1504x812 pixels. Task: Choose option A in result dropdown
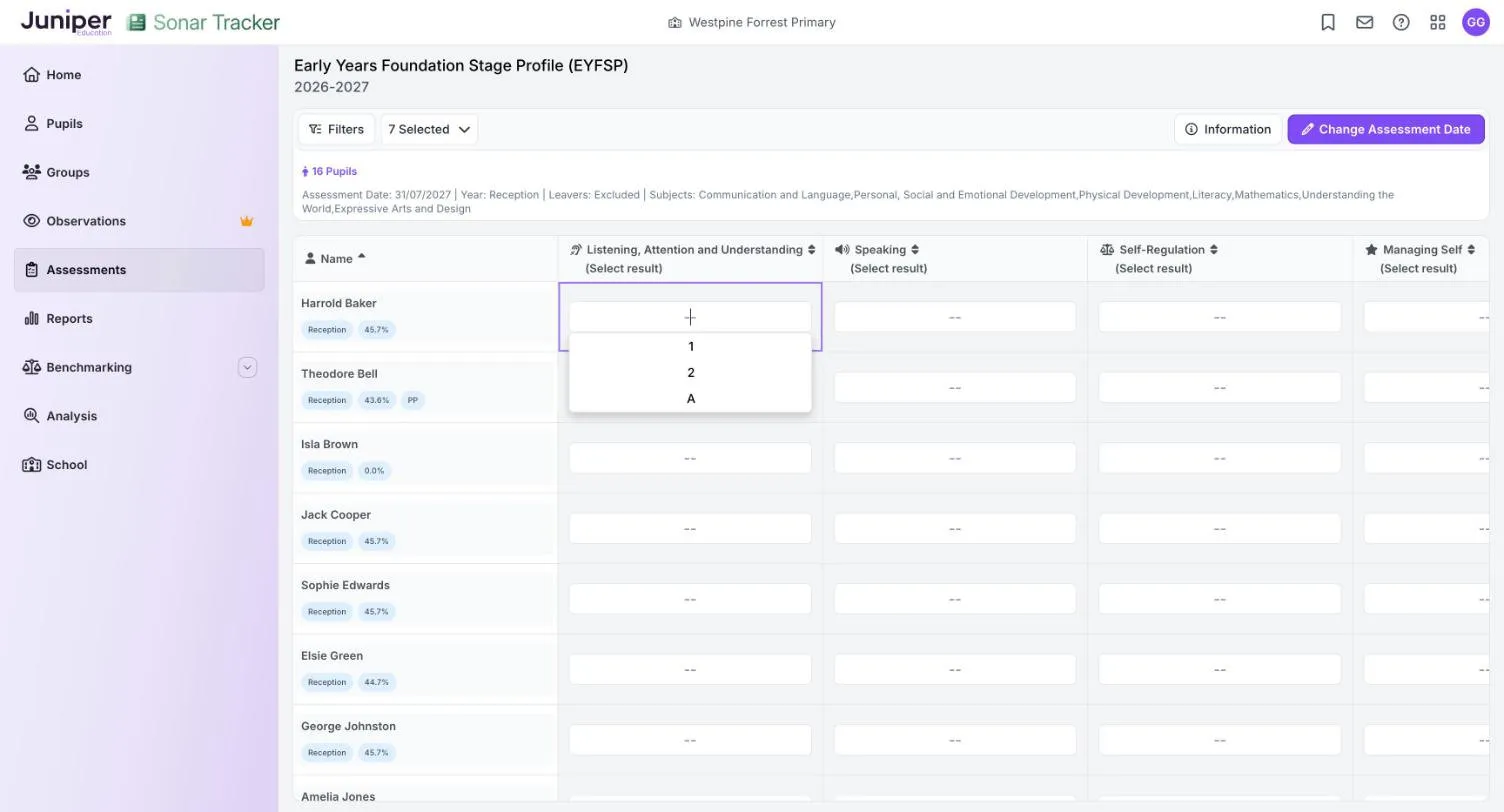click(690, 399)
